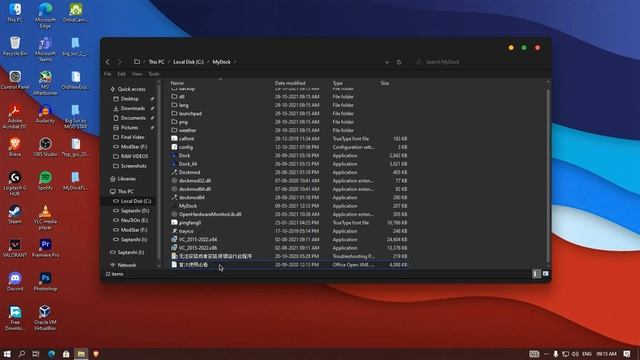Open taskbar Search magnifier

[x=22, y=354]
